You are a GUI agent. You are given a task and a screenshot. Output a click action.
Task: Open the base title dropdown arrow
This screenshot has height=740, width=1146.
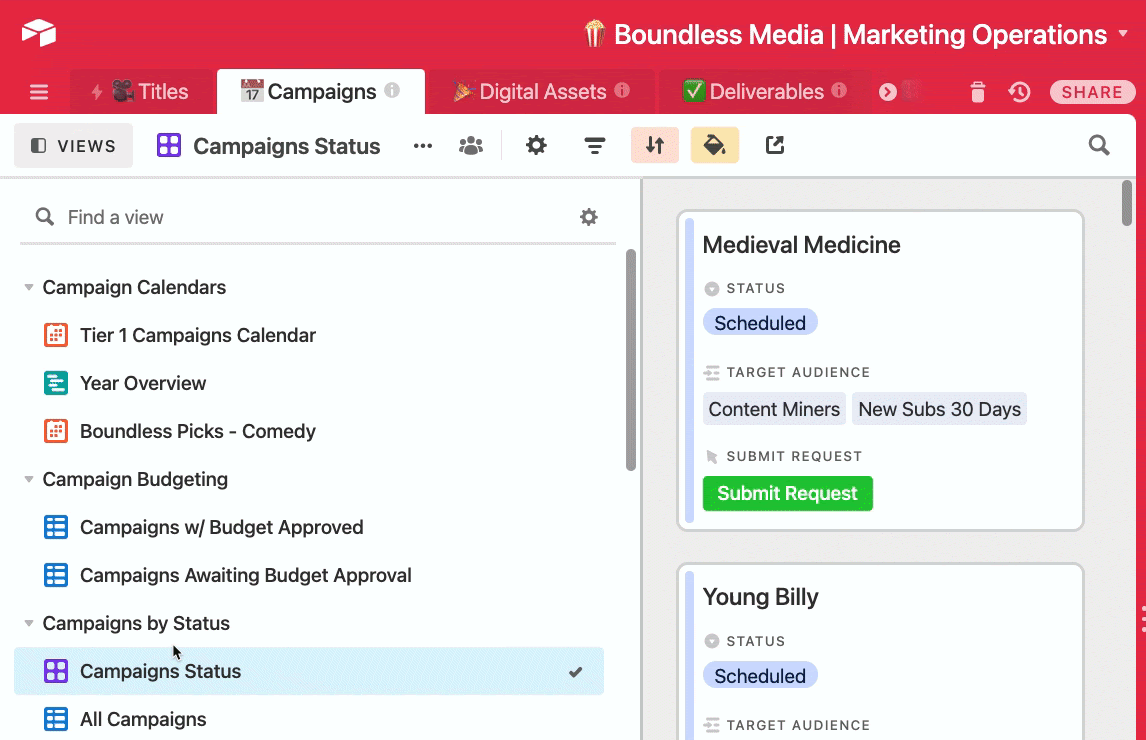[x=1125, y=35]
